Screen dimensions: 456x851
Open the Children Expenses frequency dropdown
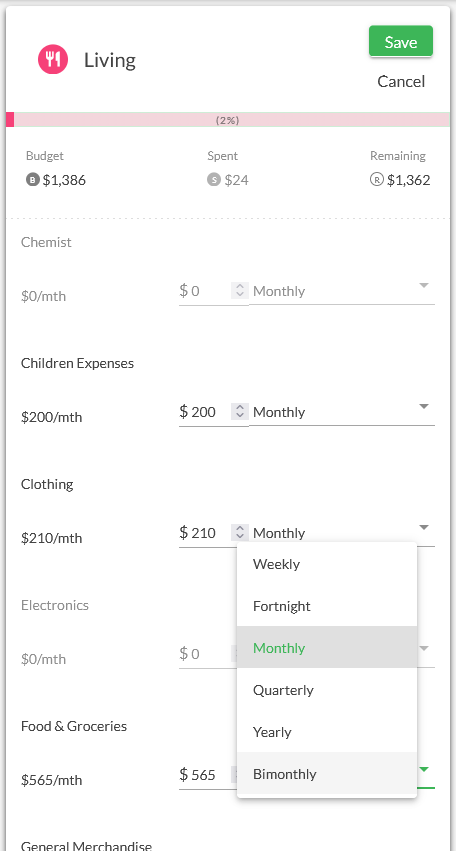341,412
